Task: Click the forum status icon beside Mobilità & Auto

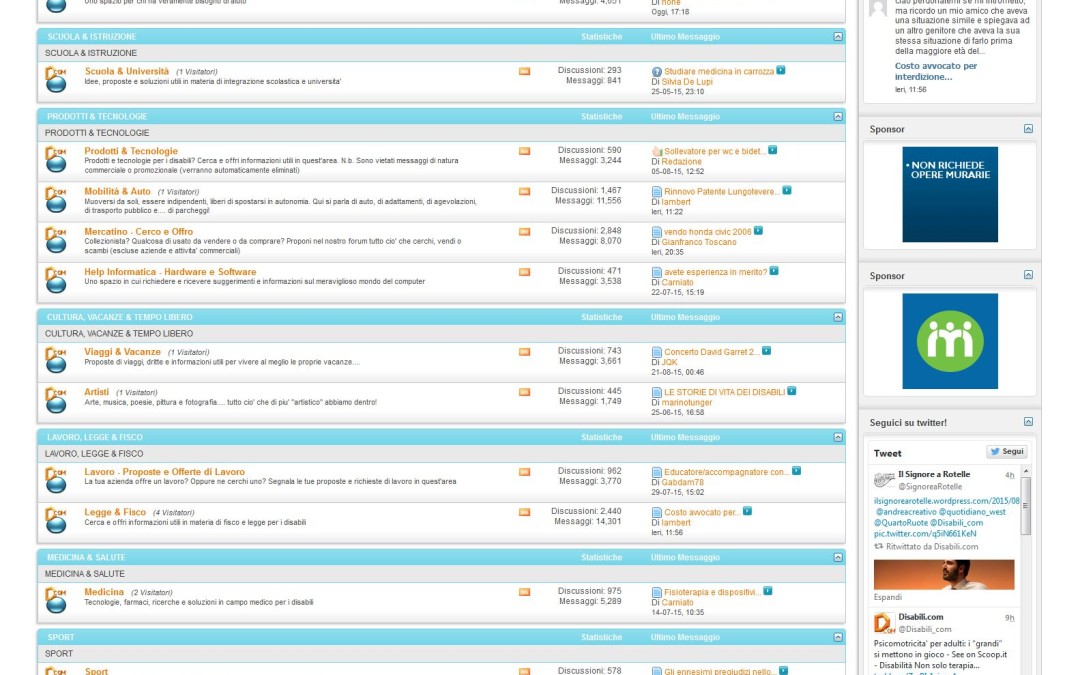Action: (55, 200)
